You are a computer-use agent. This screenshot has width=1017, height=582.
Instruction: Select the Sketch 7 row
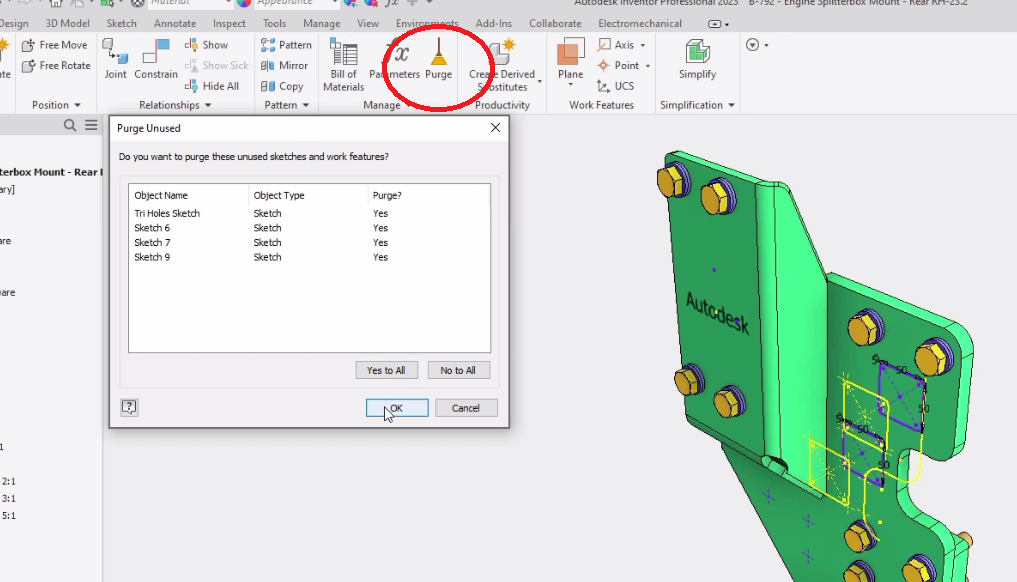(x=309, y=243)
